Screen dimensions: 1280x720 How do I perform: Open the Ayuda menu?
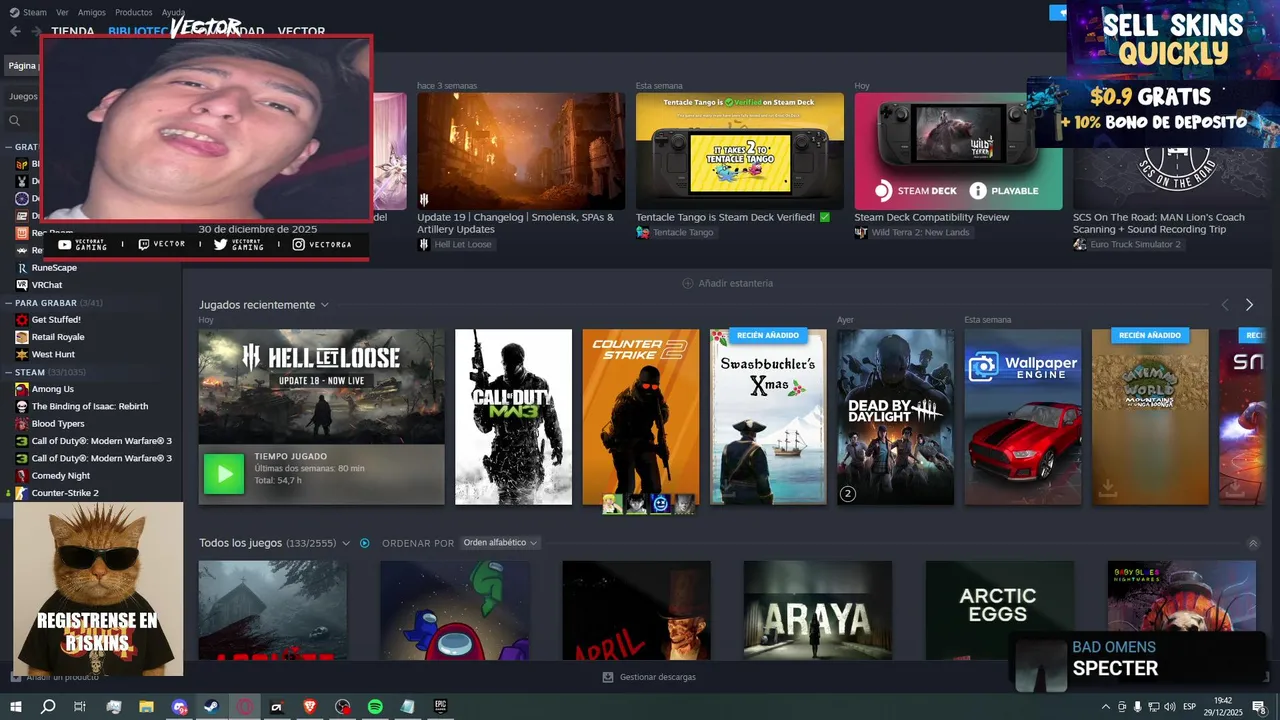click(173, 12)
